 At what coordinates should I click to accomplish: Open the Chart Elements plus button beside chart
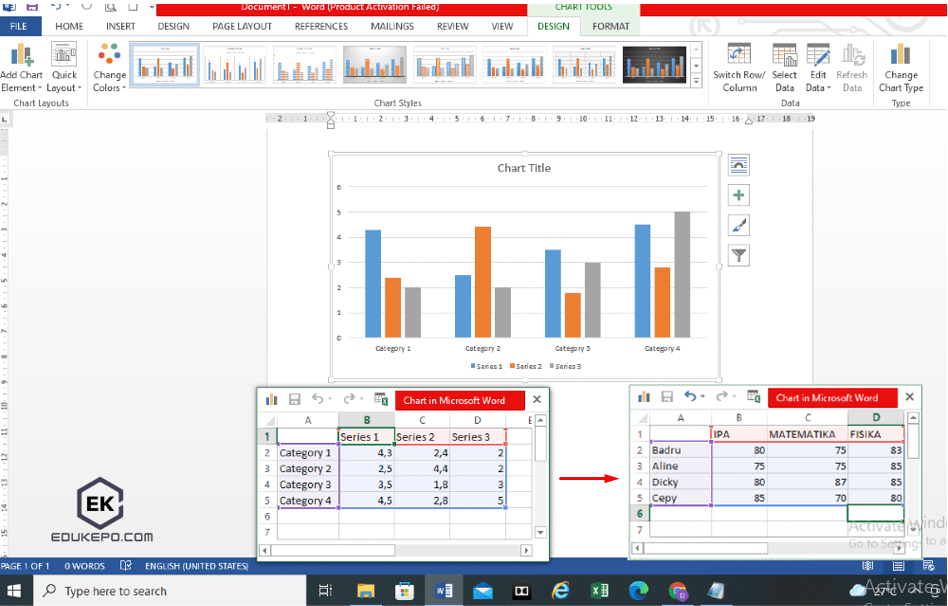coord(738,195)
